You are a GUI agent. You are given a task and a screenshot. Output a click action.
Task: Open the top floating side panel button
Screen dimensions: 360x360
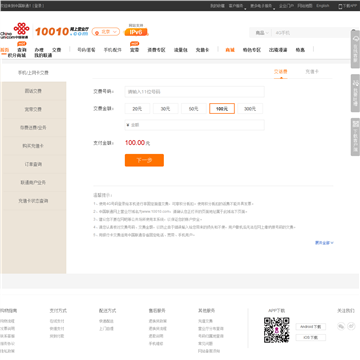tap(355, 49)
